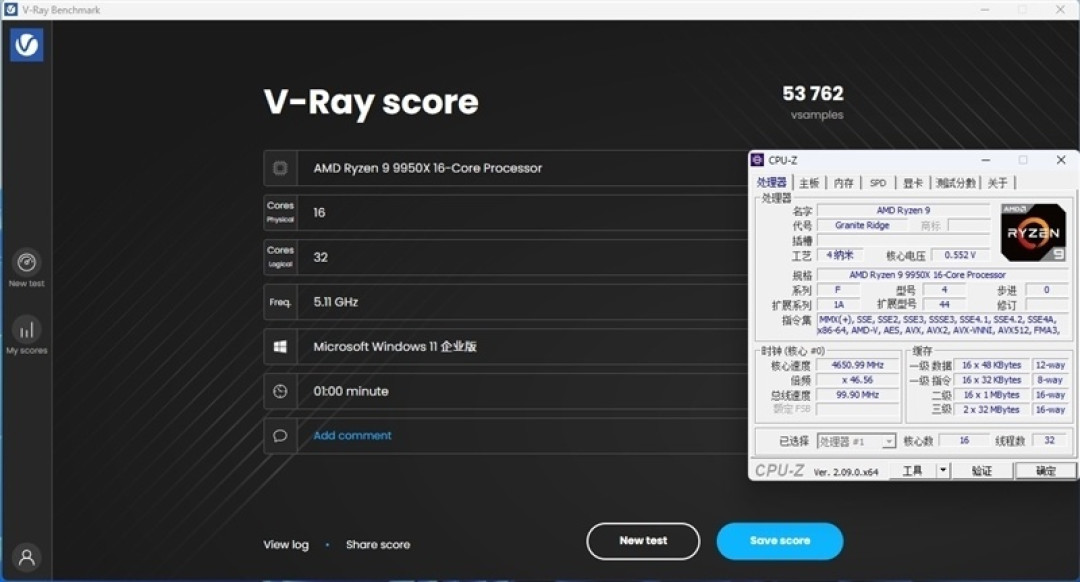Click the 53 762 score value
This screenshot has height=582, width=1080.
(813, 94)
